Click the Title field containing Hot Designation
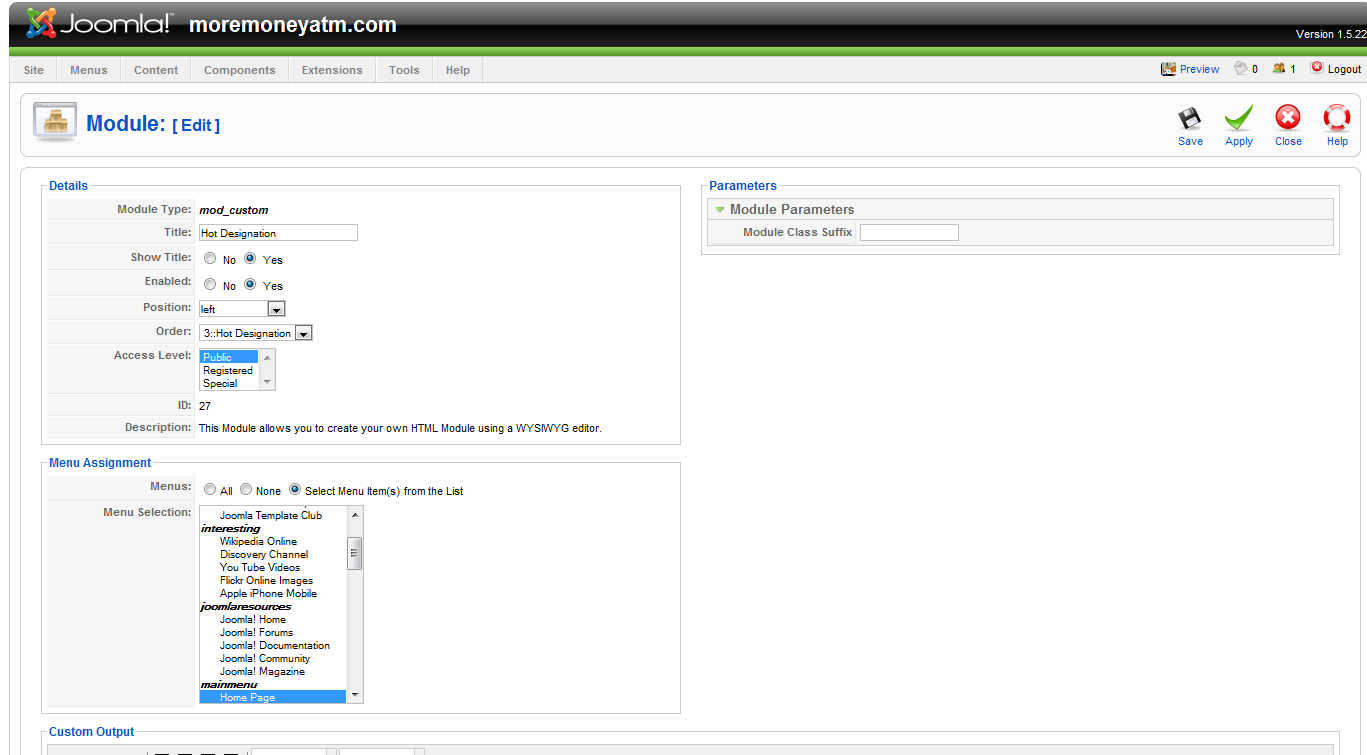 [x=278, y=233]
